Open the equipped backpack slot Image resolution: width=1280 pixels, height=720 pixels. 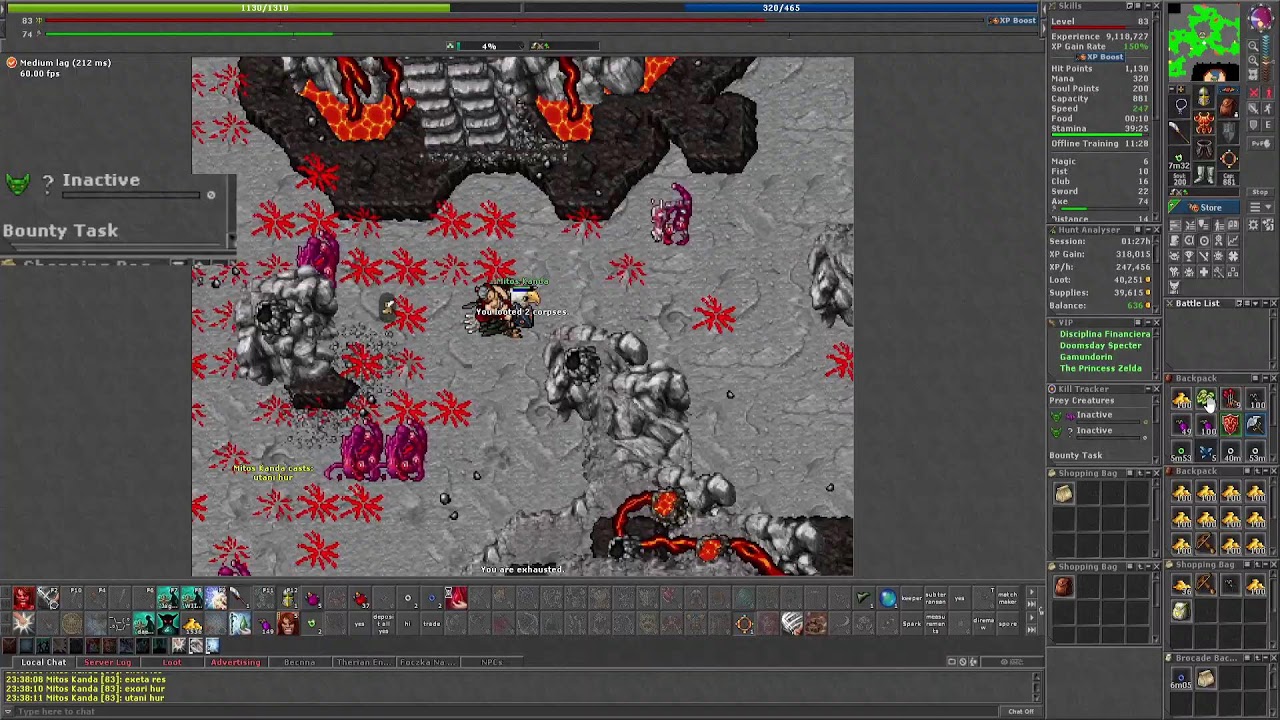(1229, 105)
